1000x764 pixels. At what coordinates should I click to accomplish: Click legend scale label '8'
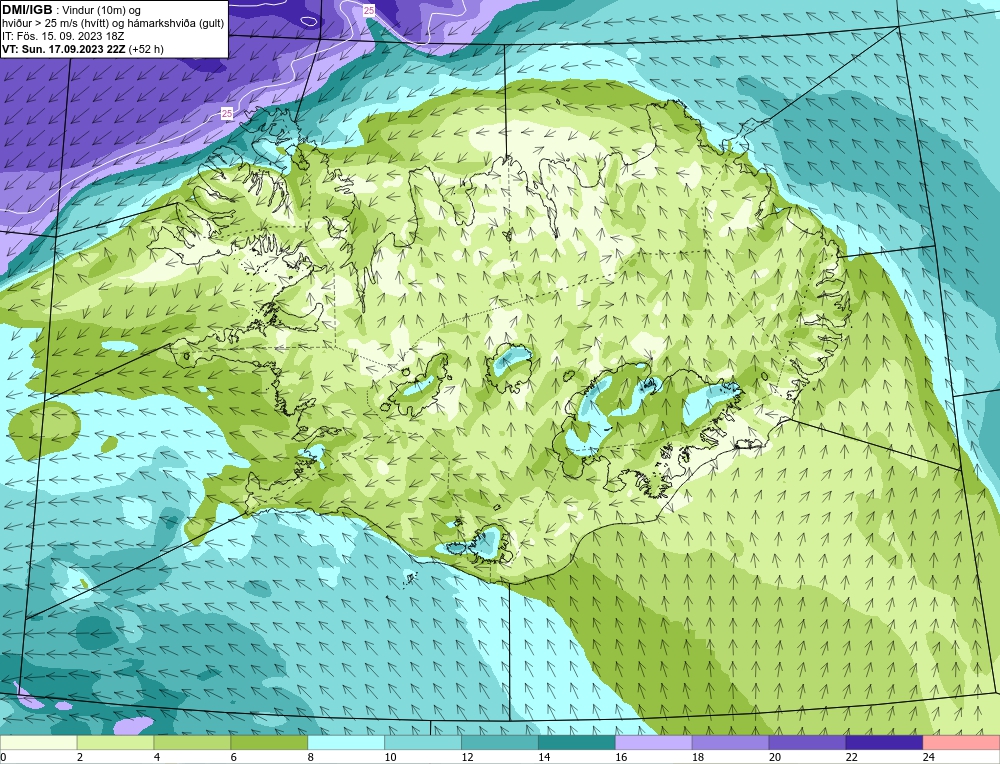pyautogui.click(x=311, y=757)
